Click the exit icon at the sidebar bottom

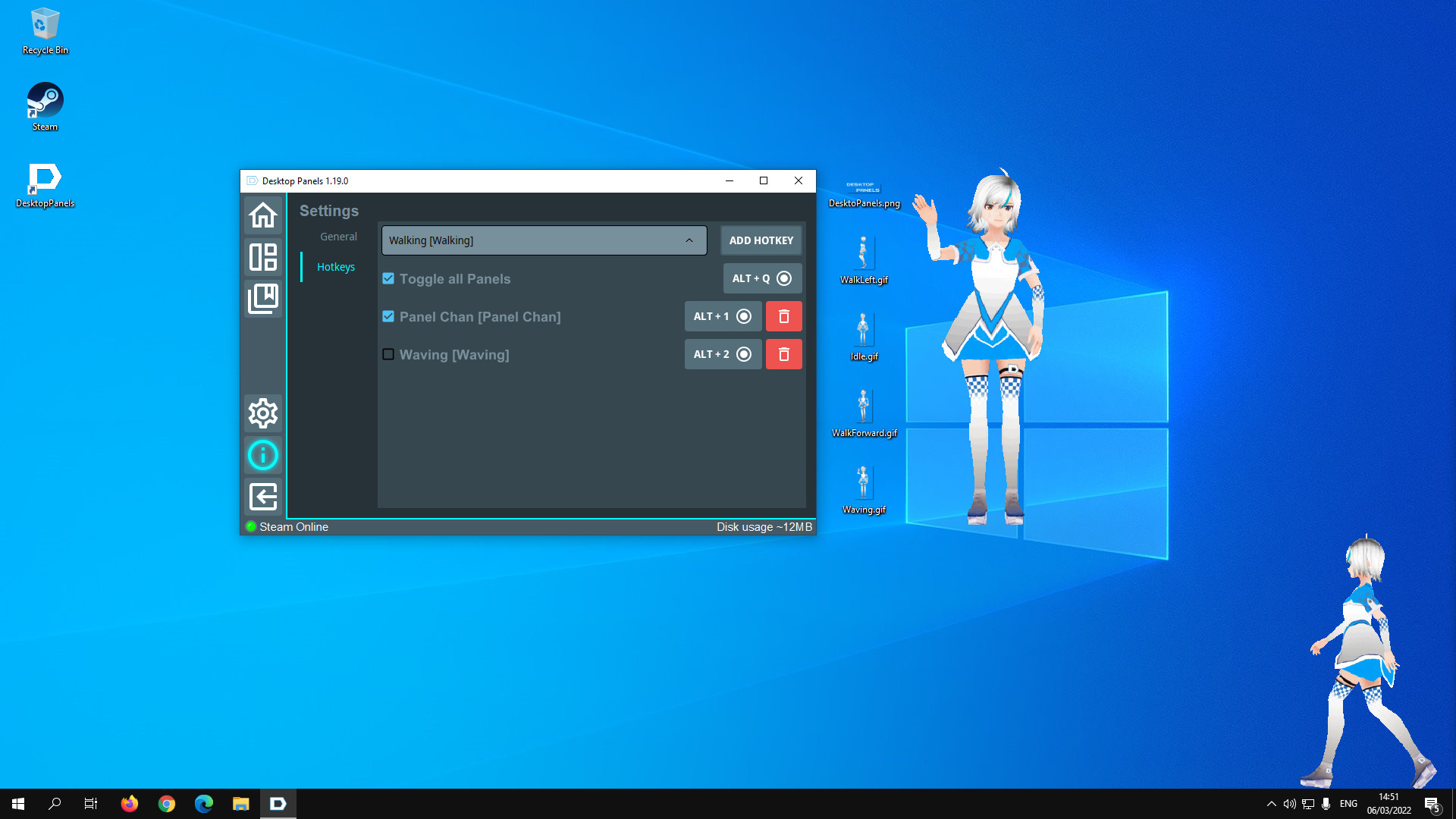[262, 497]
